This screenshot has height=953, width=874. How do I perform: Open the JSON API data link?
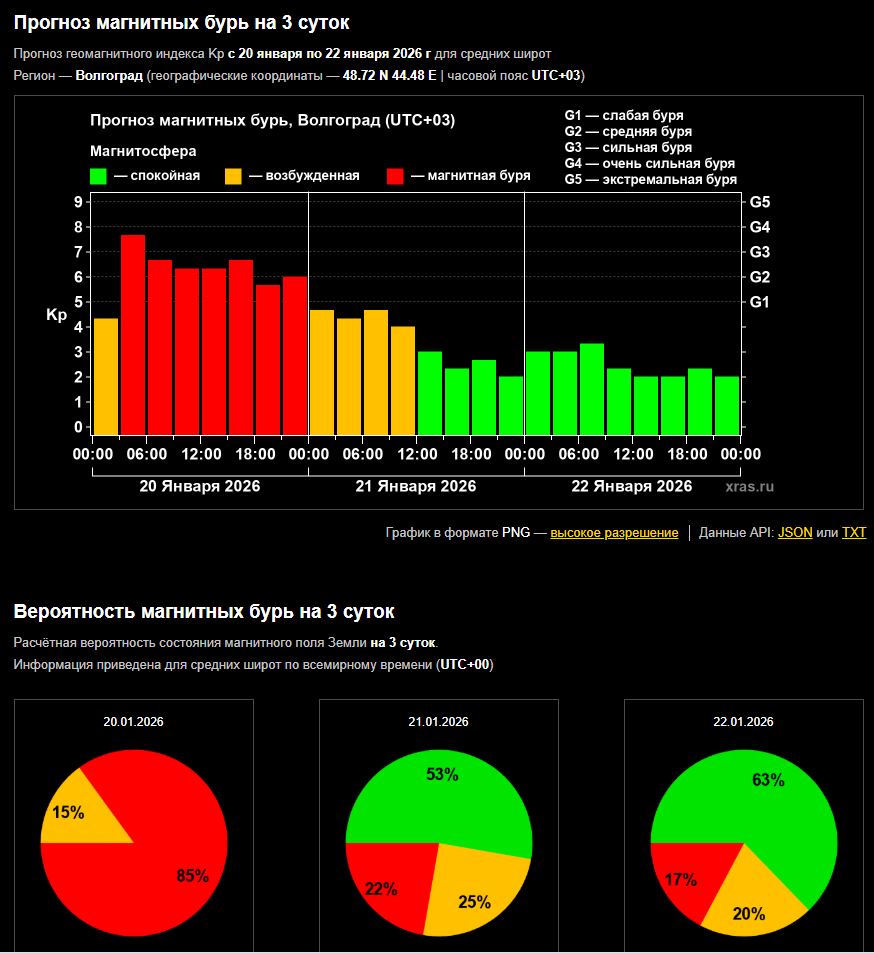click(795, 533)
